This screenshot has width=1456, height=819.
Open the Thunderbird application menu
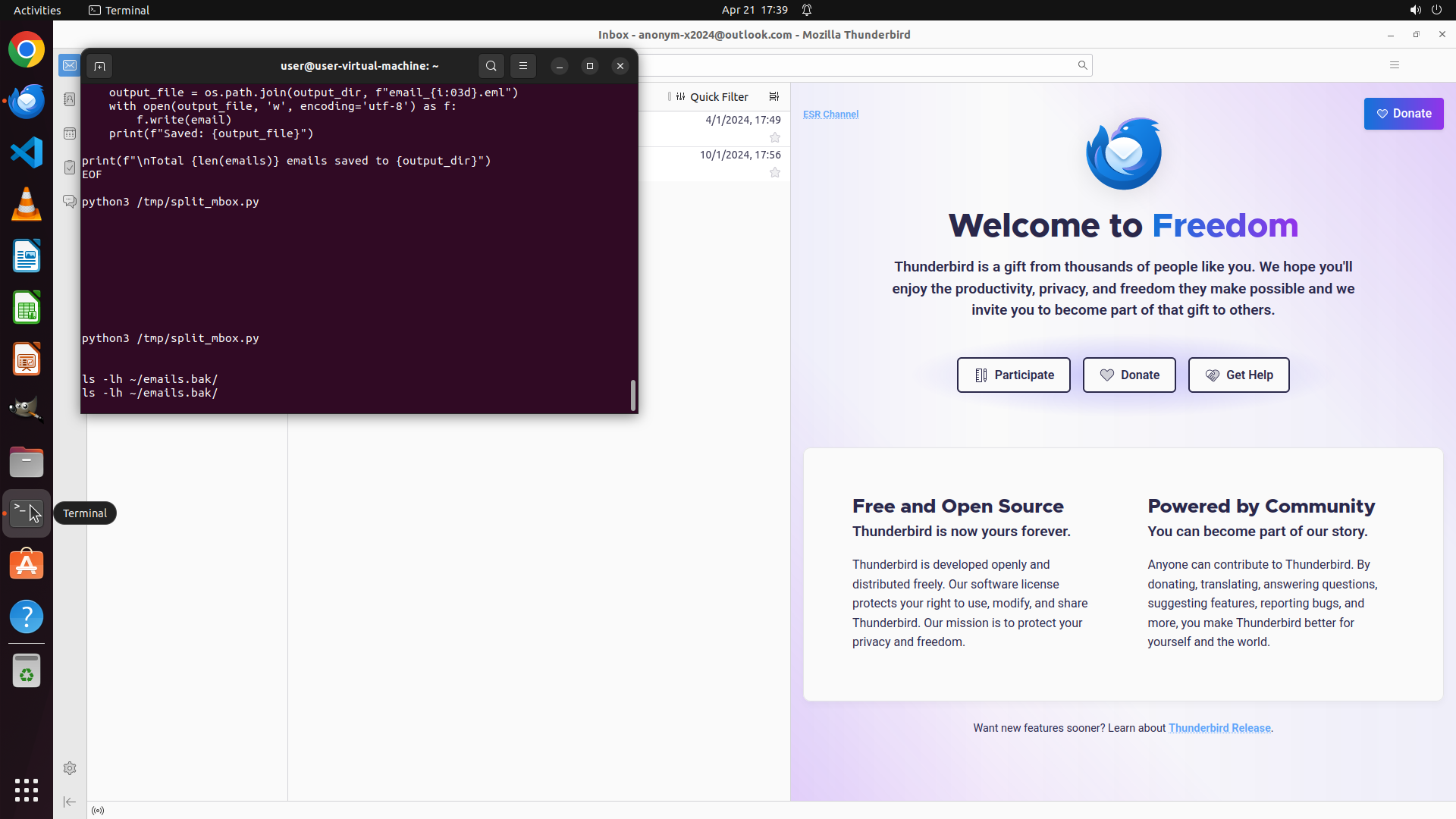point(1394,65)
